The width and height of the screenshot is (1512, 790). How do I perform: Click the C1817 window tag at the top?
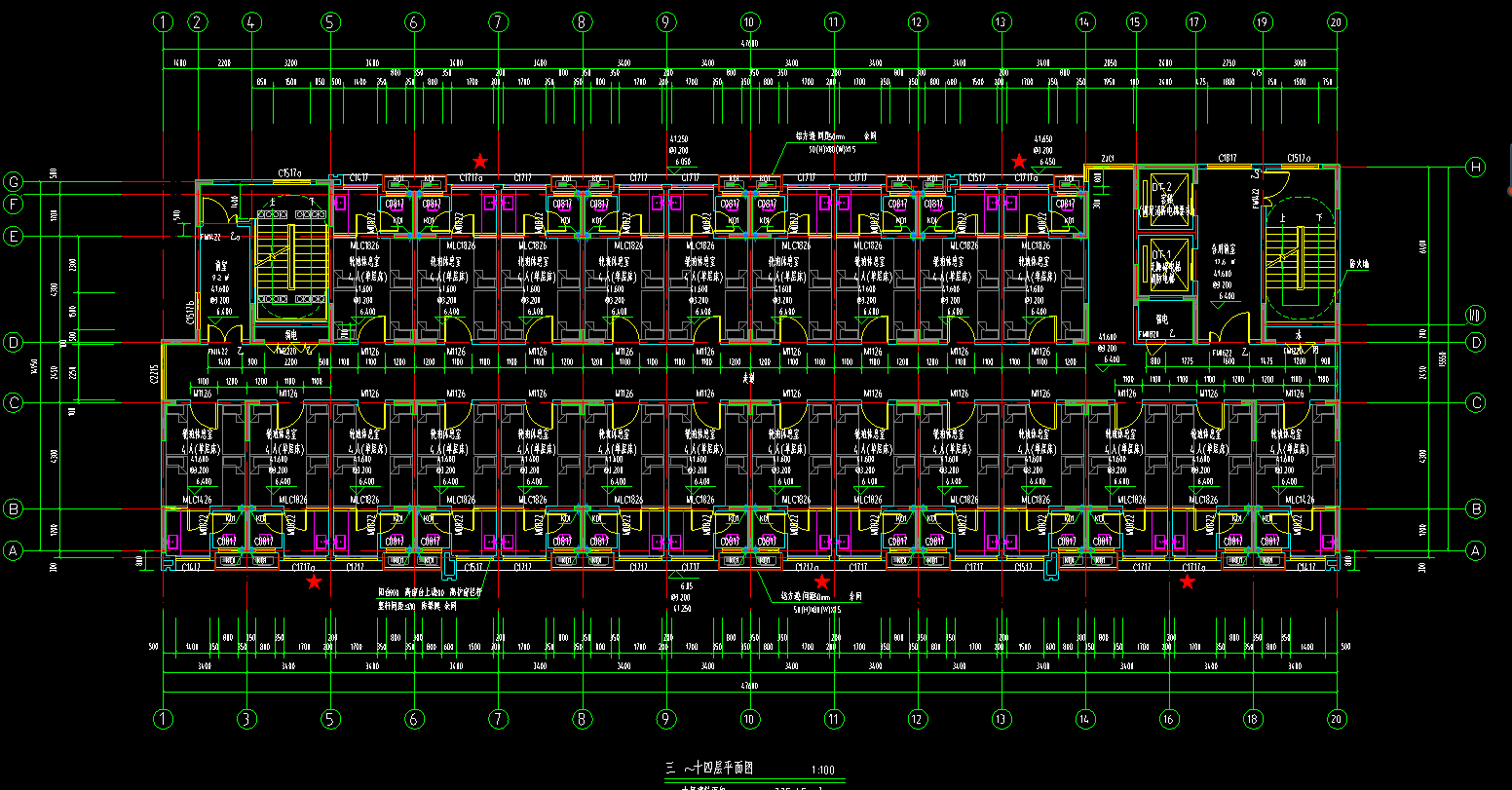coord(1228,158)
